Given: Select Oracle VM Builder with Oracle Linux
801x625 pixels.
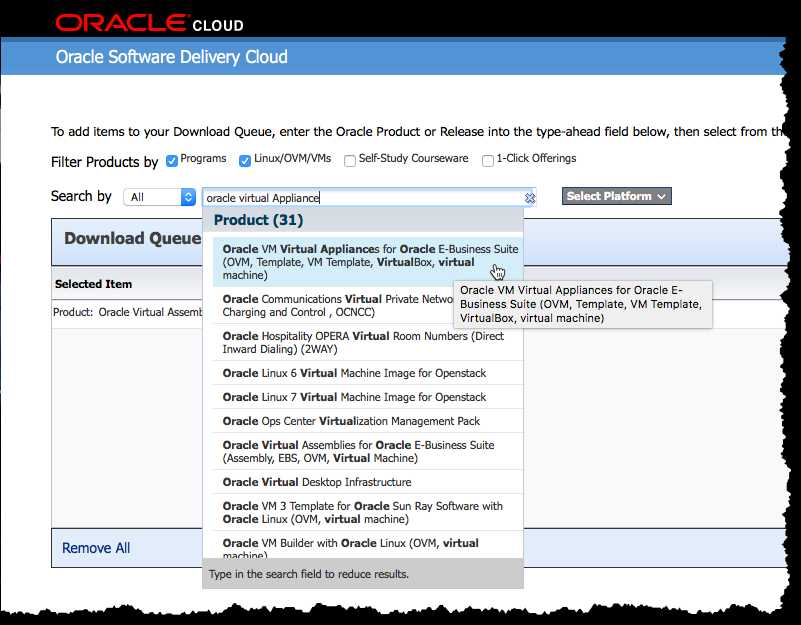Looking at the screenshot, I should click(x=368, y=546).
